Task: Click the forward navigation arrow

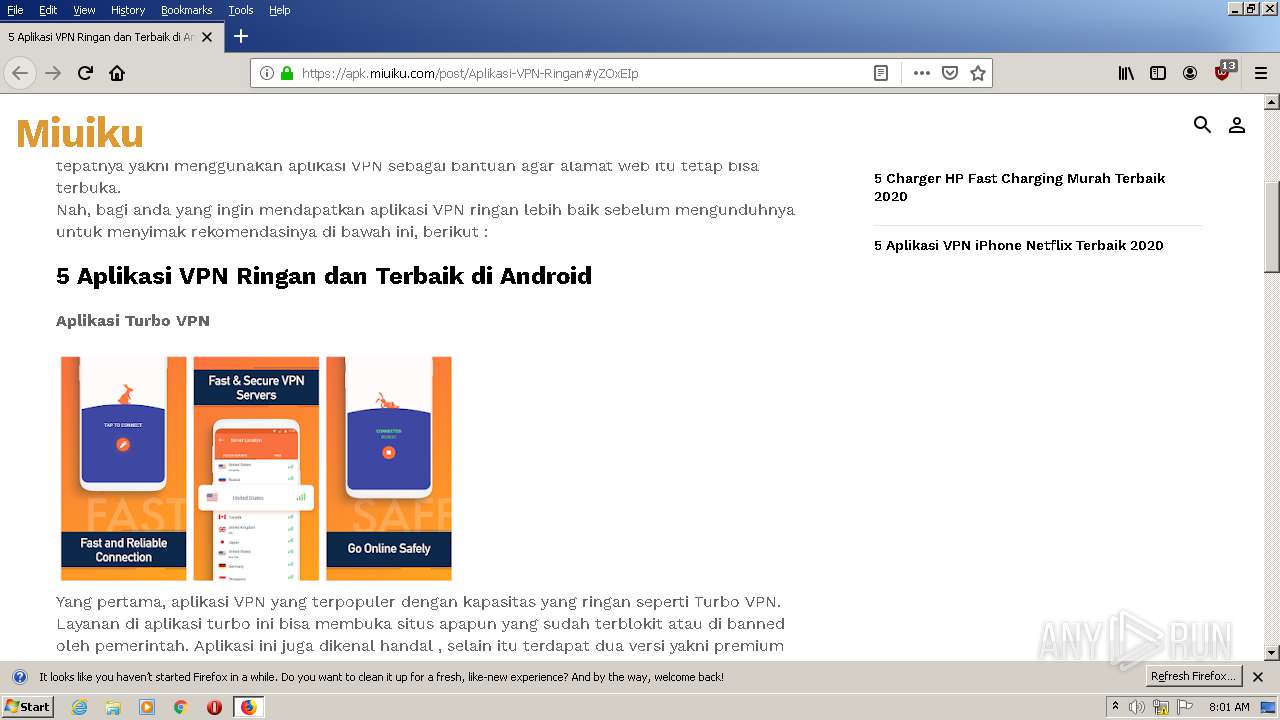Action: click(53, 73)
